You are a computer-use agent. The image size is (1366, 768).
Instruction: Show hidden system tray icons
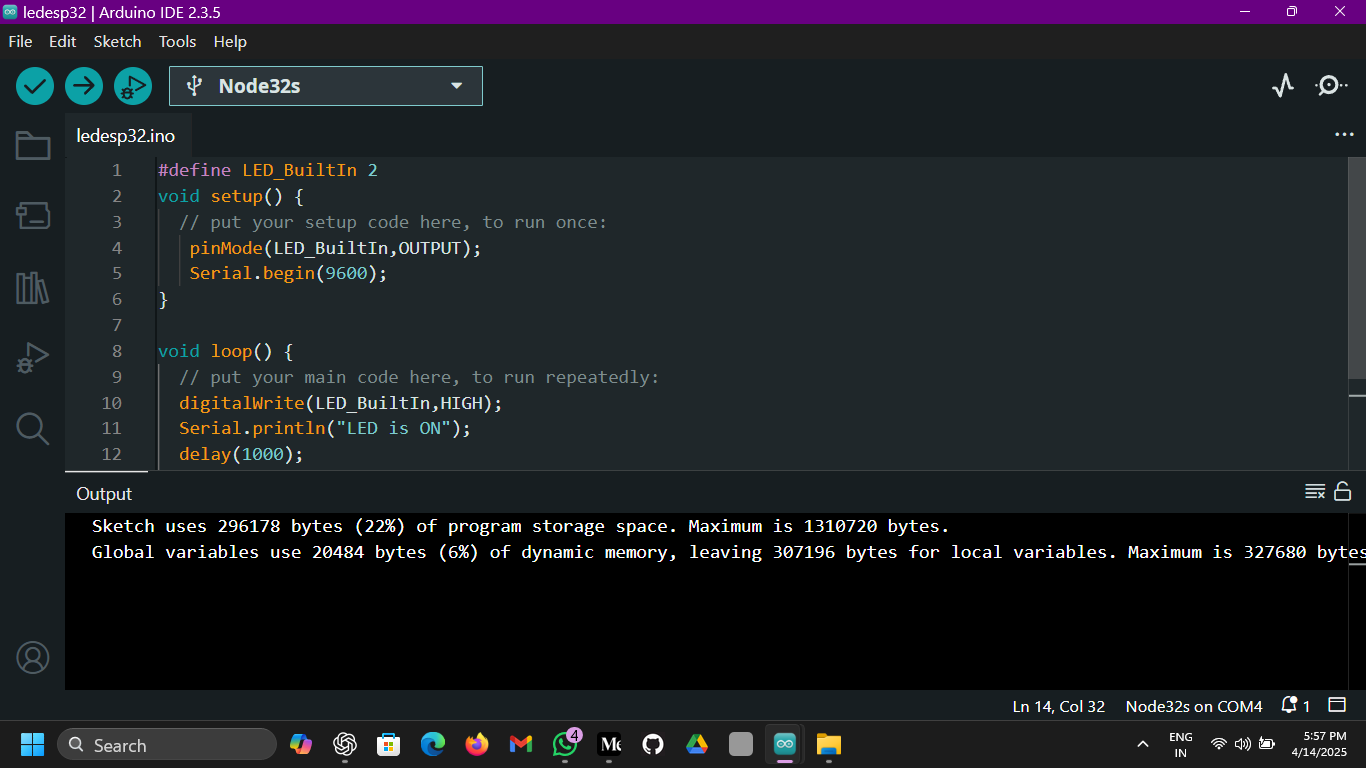pos(1143,744)
